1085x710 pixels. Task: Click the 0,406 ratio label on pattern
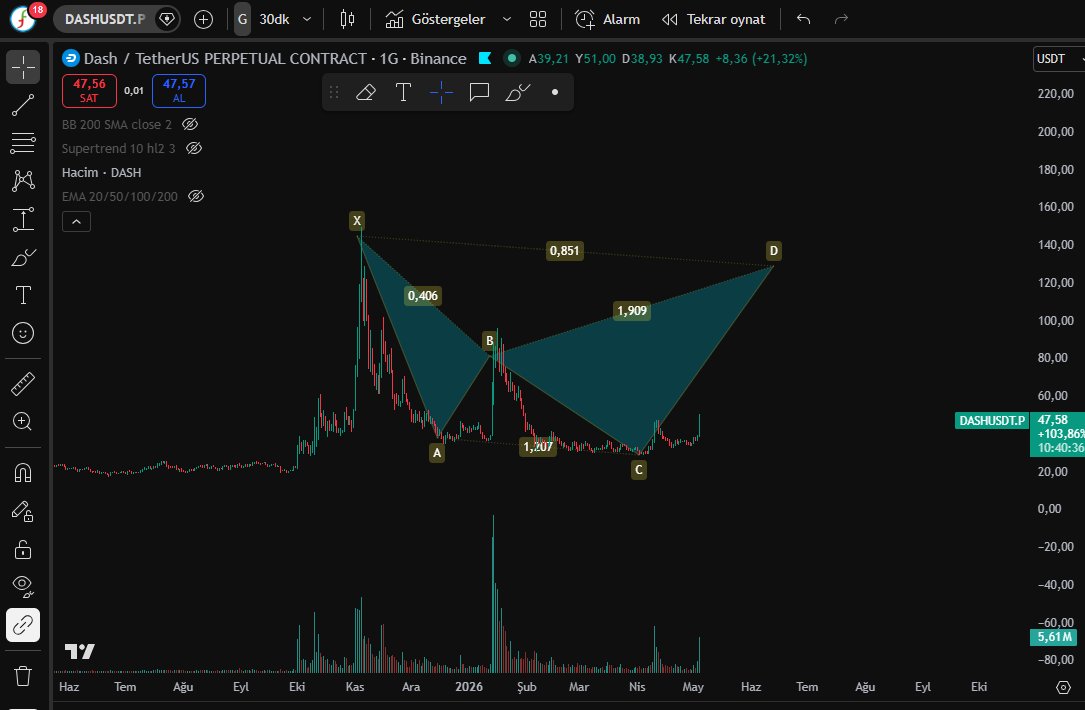click(x=423, y=296)
